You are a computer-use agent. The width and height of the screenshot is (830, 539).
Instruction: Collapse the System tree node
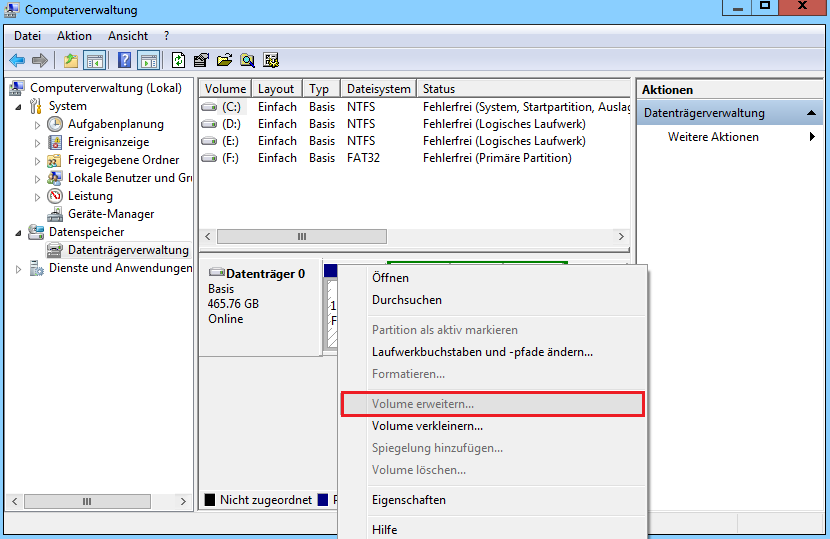[x=19, y=106]
